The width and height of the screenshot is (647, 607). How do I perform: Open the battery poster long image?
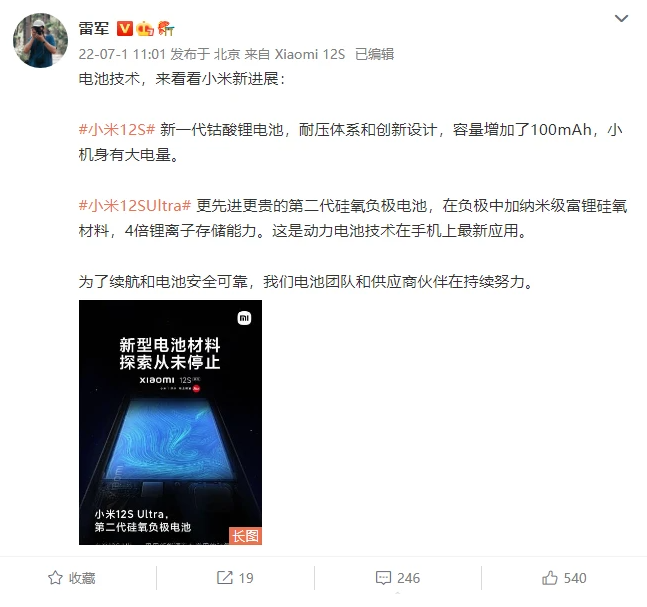pos(170,422)
